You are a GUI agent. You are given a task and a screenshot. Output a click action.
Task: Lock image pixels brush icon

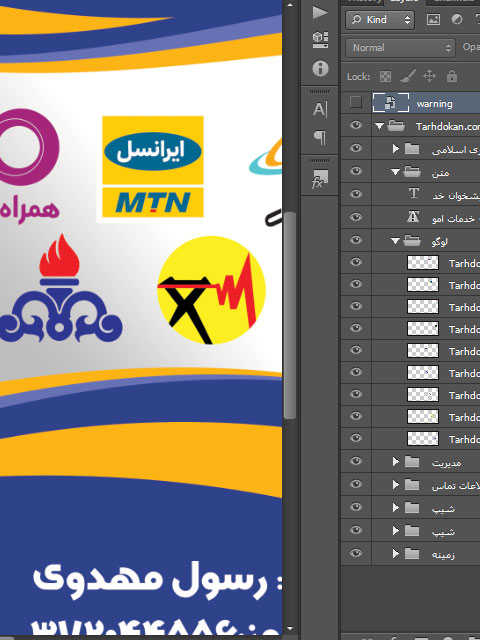click(x=407, y=76)
